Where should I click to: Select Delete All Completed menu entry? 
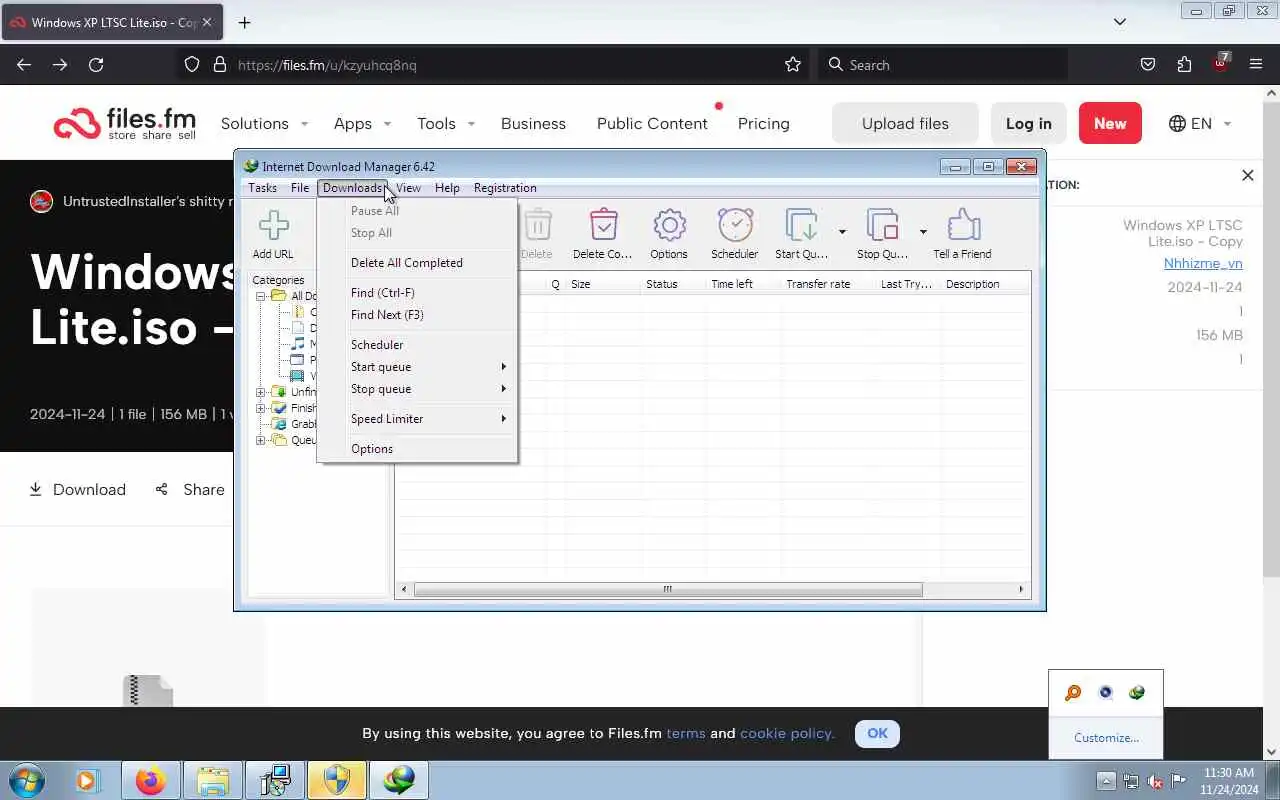(418, 263)
